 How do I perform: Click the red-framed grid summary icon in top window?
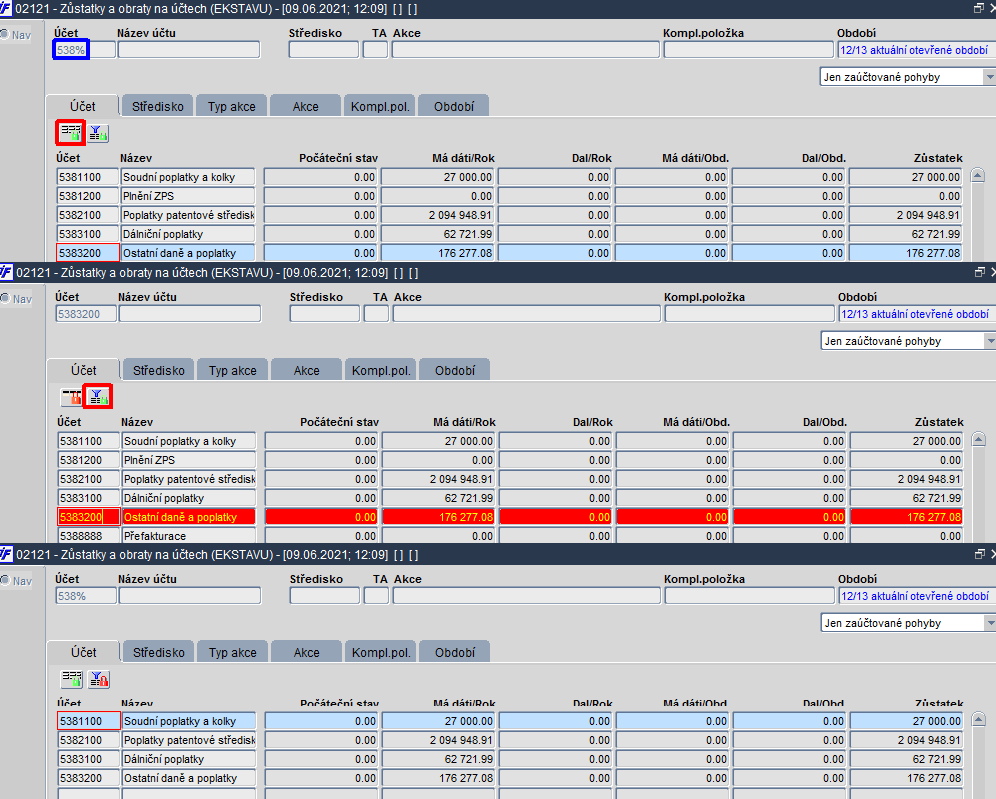71,133
